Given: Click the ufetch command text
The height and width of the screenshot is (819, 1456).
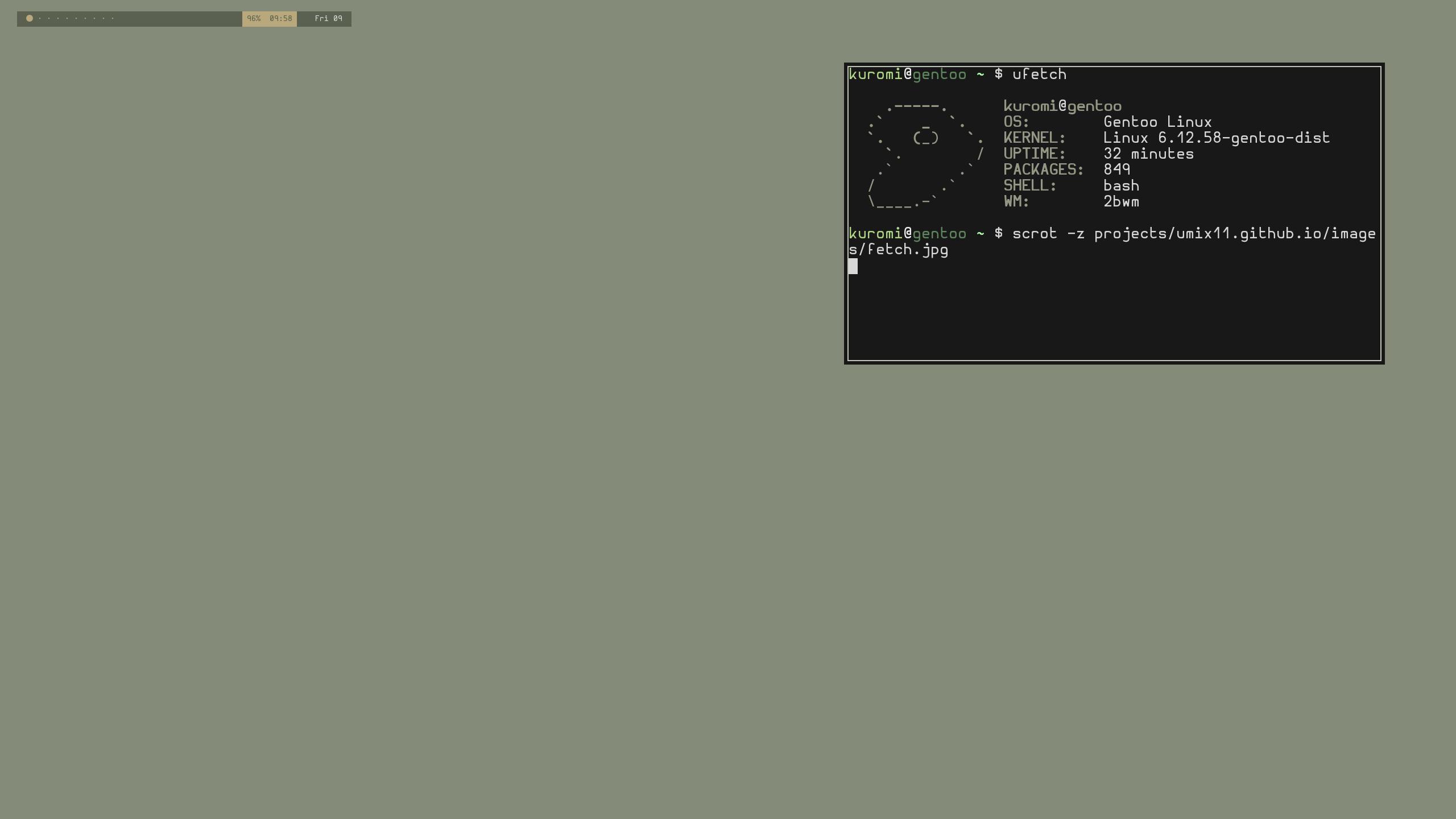Looking at the screenshot, I should coord(1039,75).
